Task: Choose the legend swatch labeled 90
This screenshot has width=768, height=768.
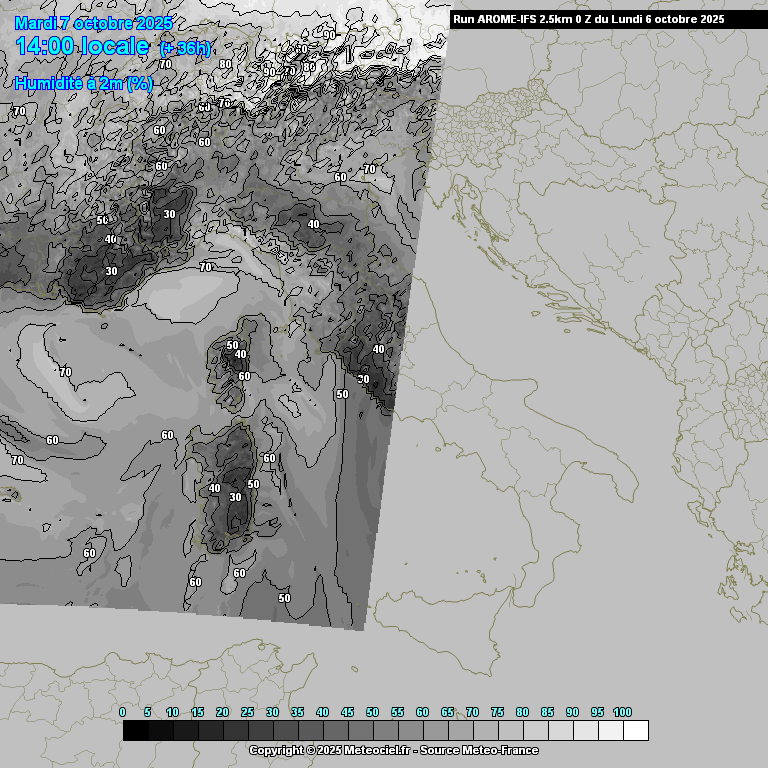Action: (x=585, y=731)
